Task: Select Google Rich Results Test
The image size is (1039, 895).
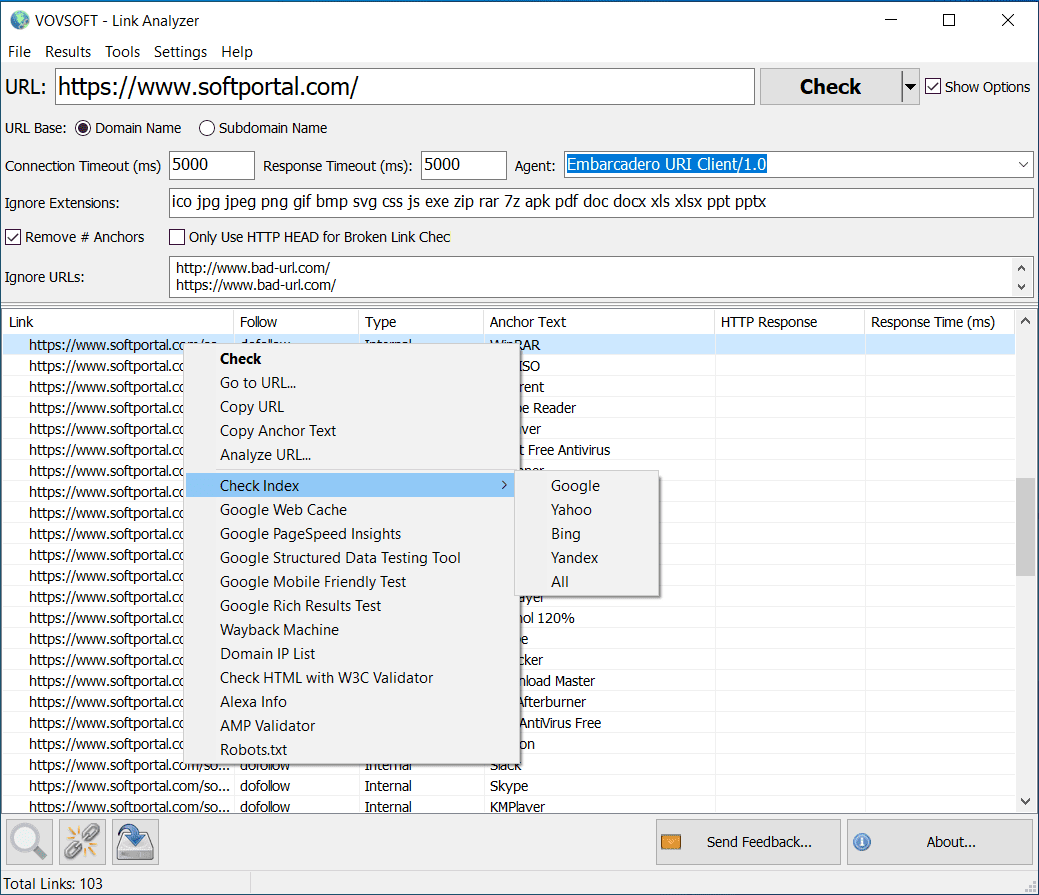Action: (350, 606)
